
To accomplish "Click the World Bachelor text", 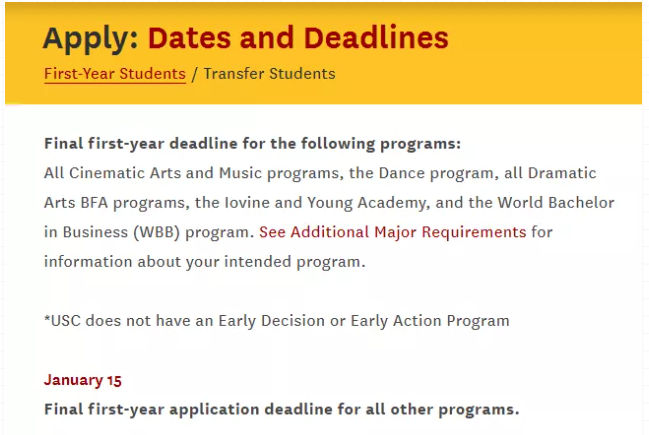I will pyautogui.click(x=556, y=202).
